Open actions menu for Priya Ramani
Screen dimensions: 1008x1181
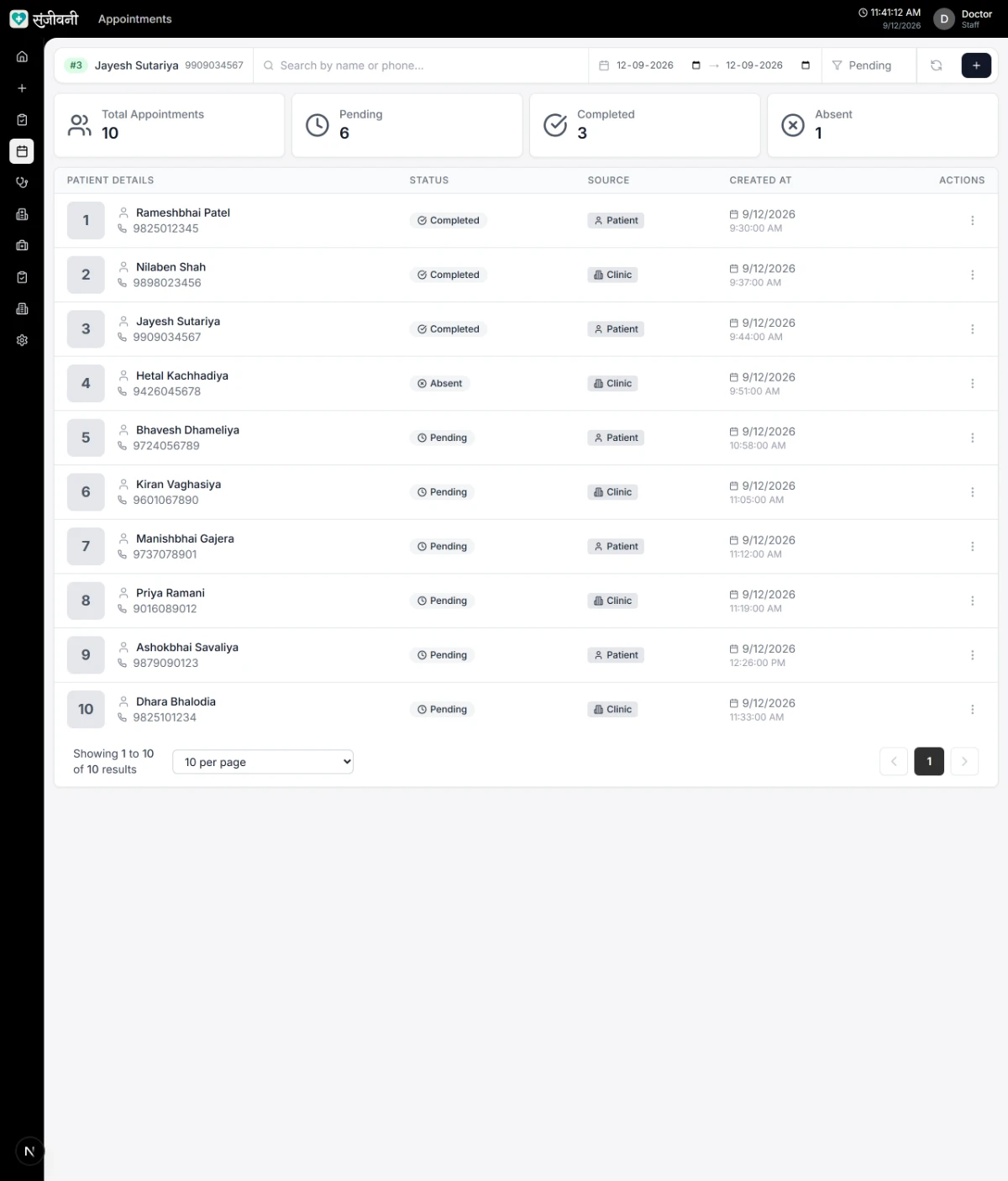[973, 601]
